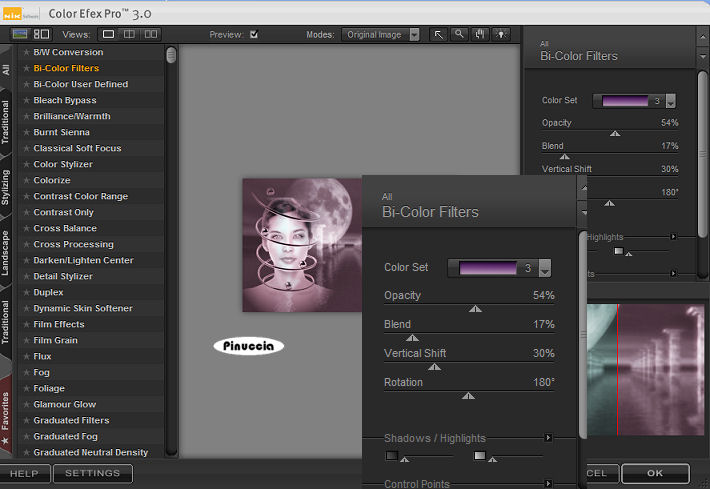710x489 pixels.
Task: Toggle favorite star next to Fog
Action: [26, 373]
